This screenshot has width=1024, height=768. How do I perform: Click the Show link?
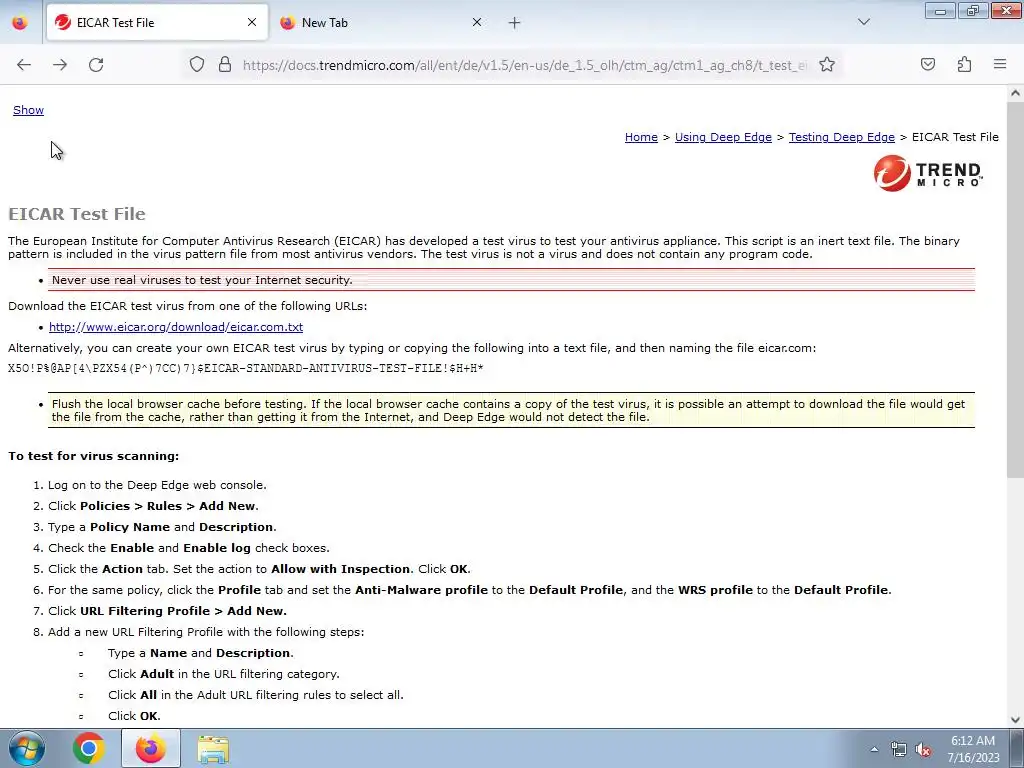[x=29, y=110]
